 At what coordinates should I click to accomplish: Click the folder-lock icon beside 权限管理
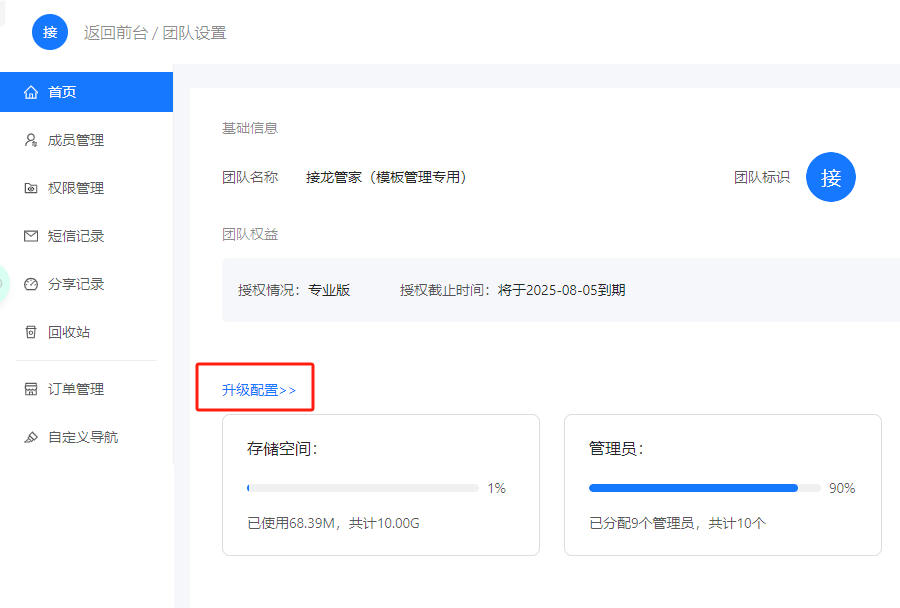point(31,188)
